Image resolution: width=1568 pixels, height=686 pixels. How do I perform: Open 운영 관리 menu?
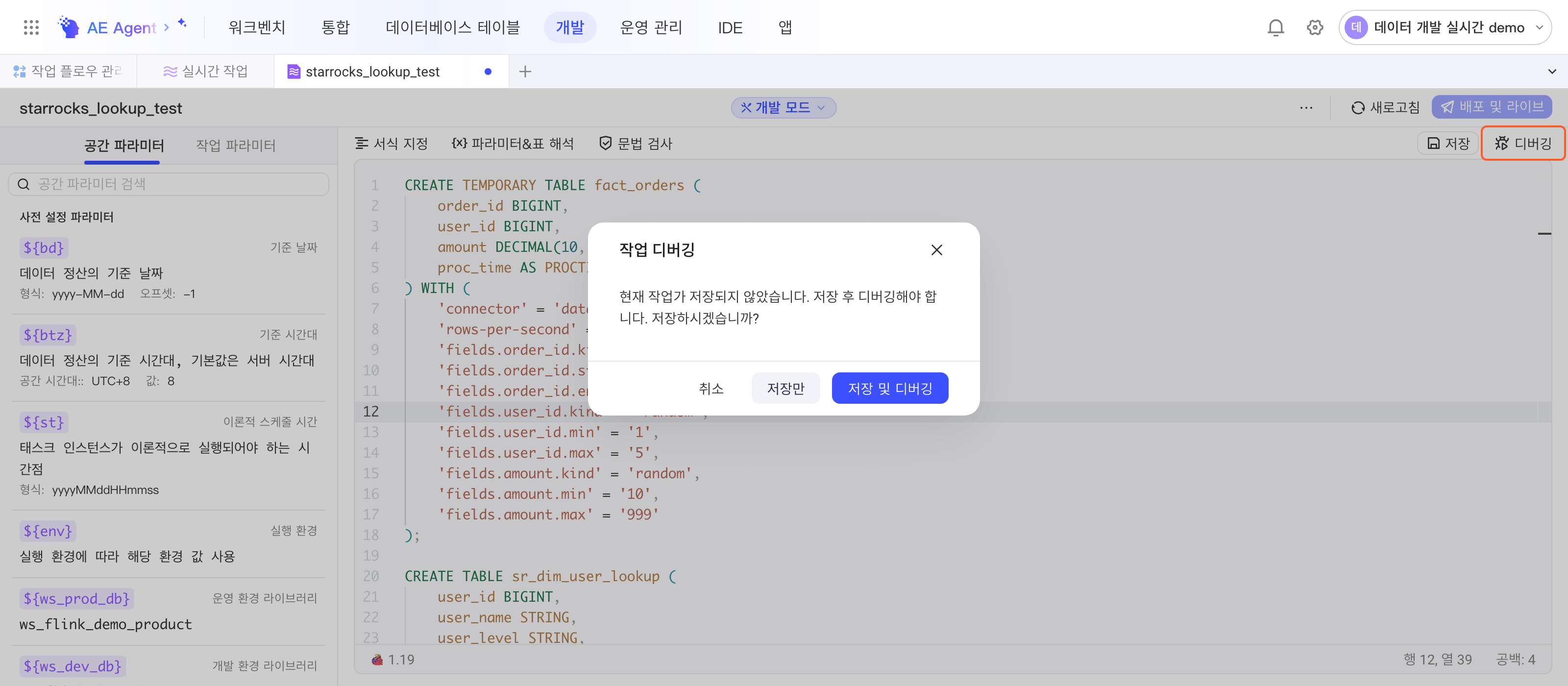tap(651, 27)
